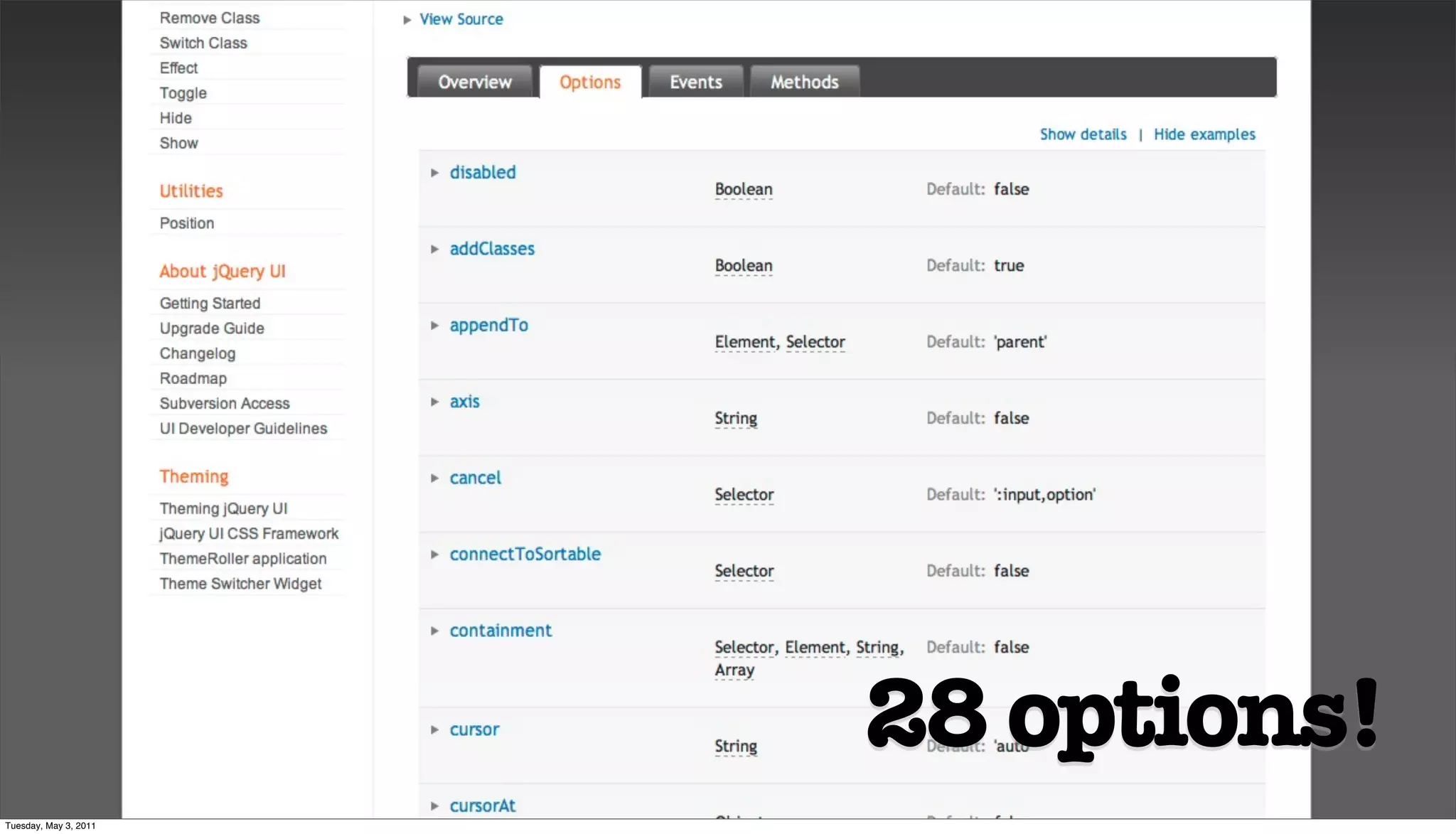1456x834 pixels.
Task: Open the addClasses option name link
Action: [x=492, y=249]
